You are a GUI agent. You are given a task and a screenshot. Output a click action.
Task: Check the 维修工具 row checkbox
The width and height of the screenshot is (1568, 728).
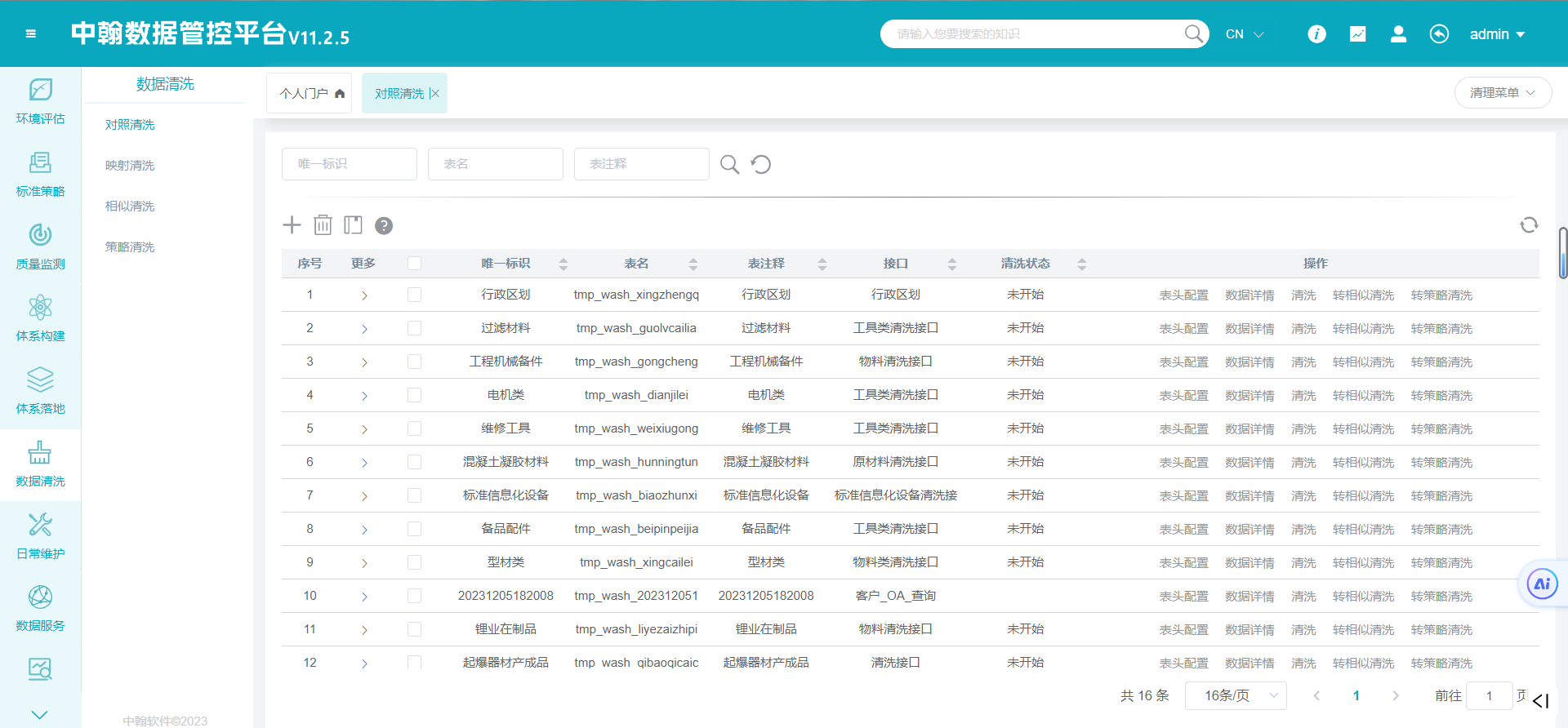tap(414, 428)
